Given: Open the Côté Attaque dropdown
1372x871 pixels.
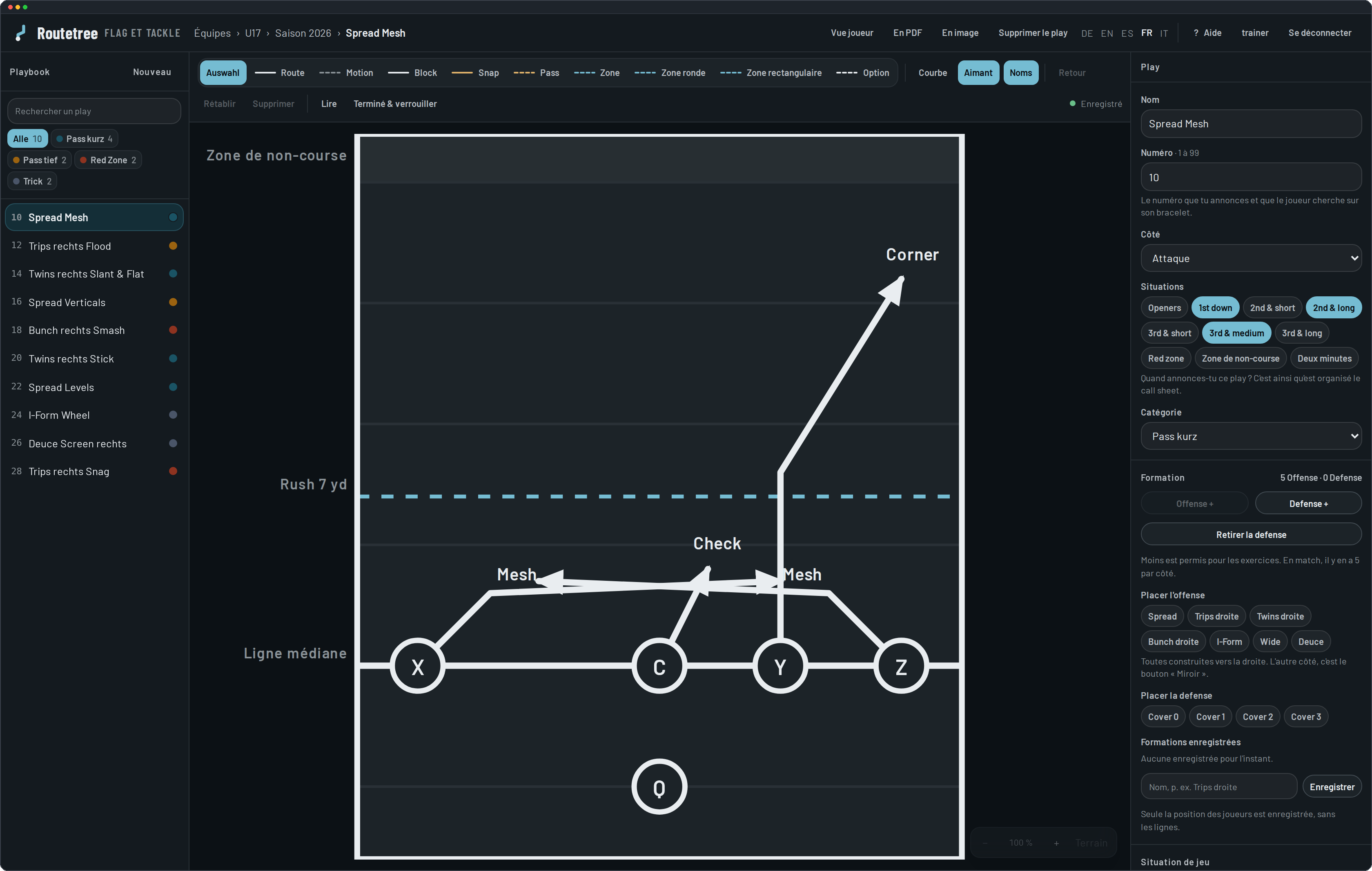Looking at the screenshot, I should [1251, 259].
